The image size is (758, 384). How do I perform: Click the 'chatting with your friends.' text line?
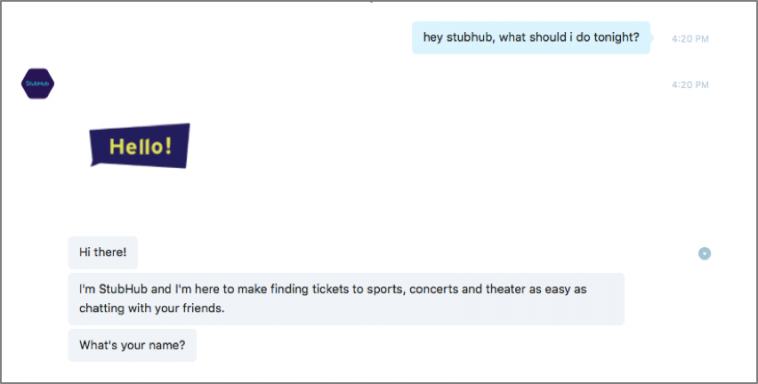click(x=152, y=308)
